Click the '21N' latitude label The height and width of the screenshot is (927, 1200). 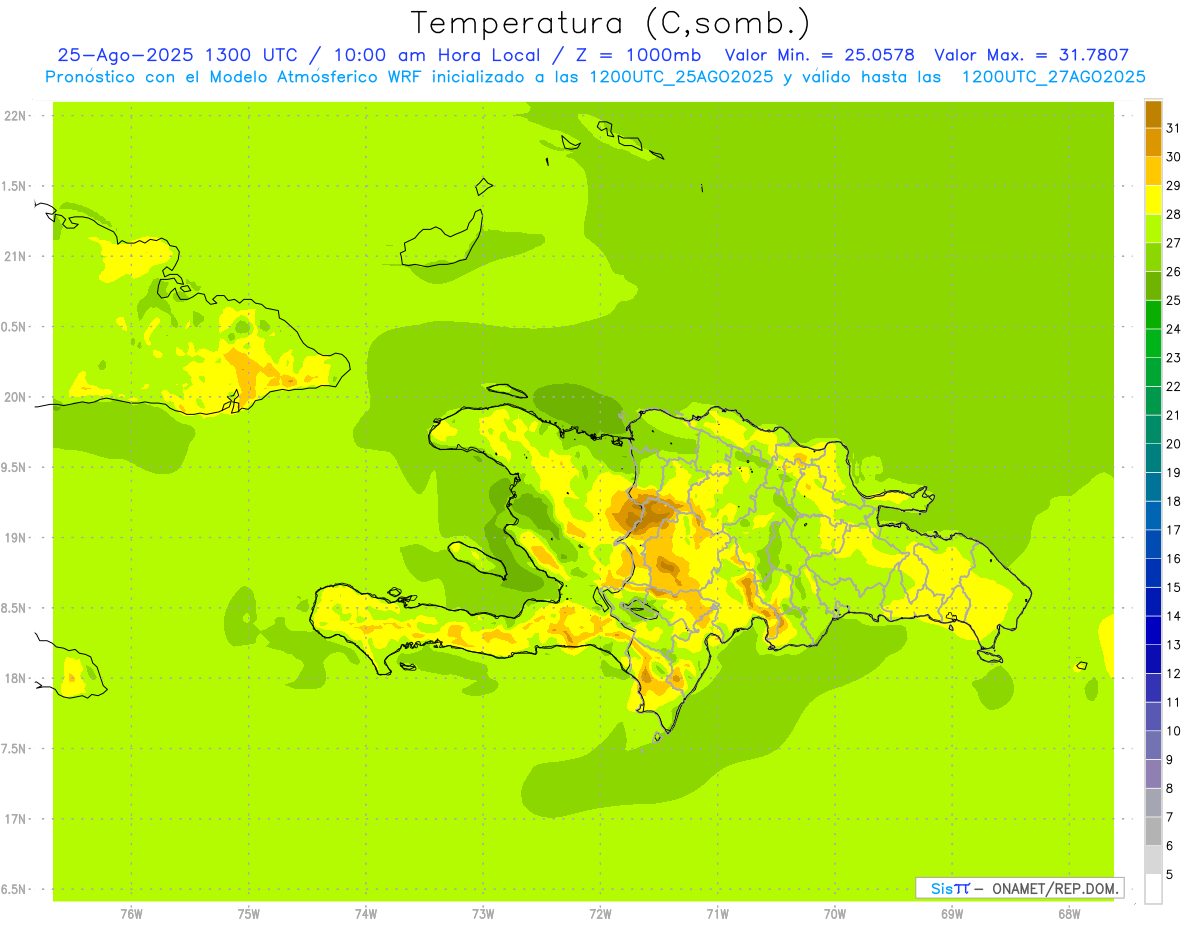click(16, 256)
